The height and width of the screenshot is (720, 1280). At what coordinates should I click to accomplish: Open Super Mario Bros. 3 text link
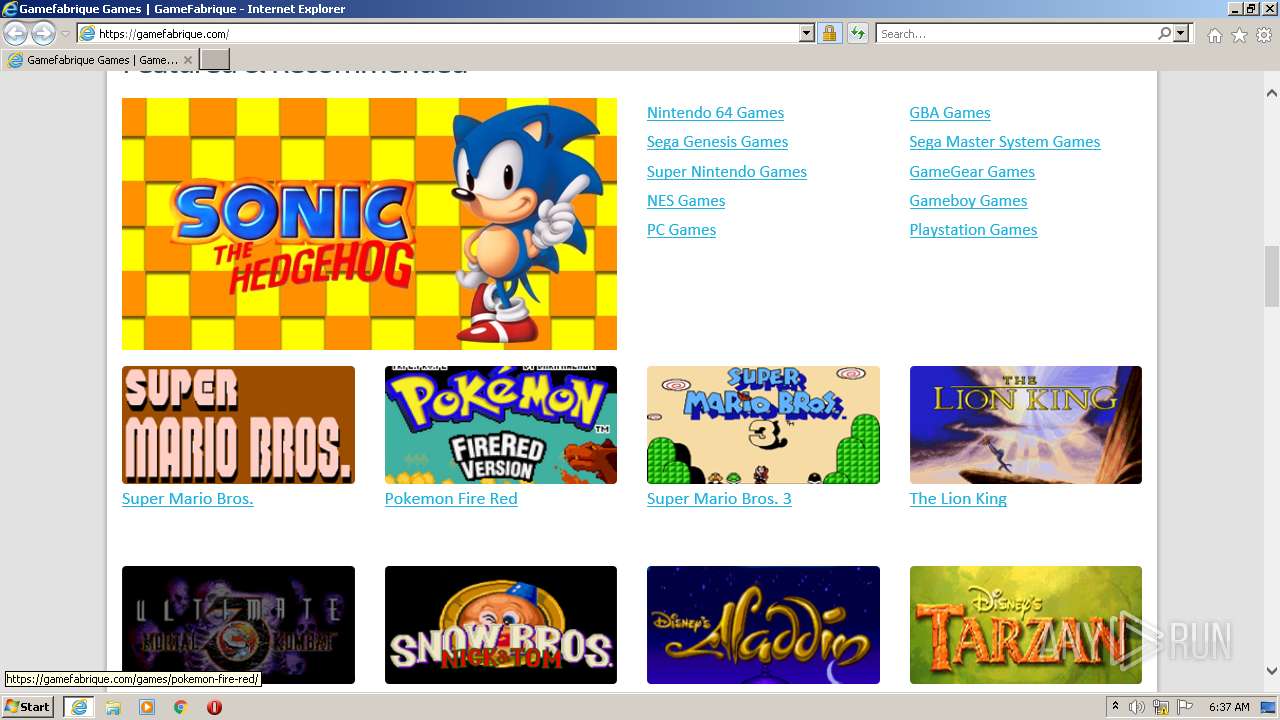click(719, 499)
